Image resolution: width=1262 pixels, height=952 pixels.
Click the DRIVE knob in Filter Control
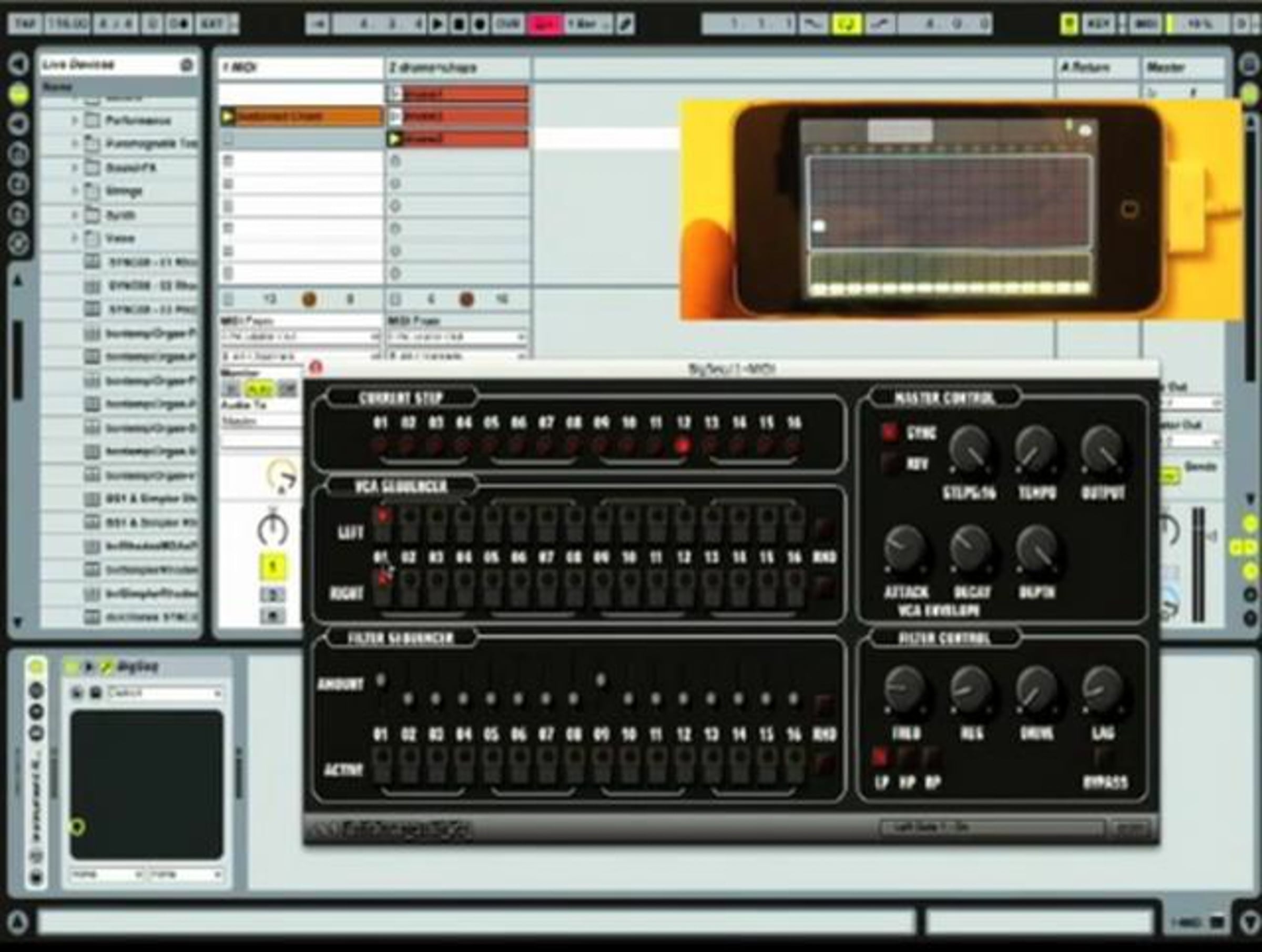(1036, 690)
